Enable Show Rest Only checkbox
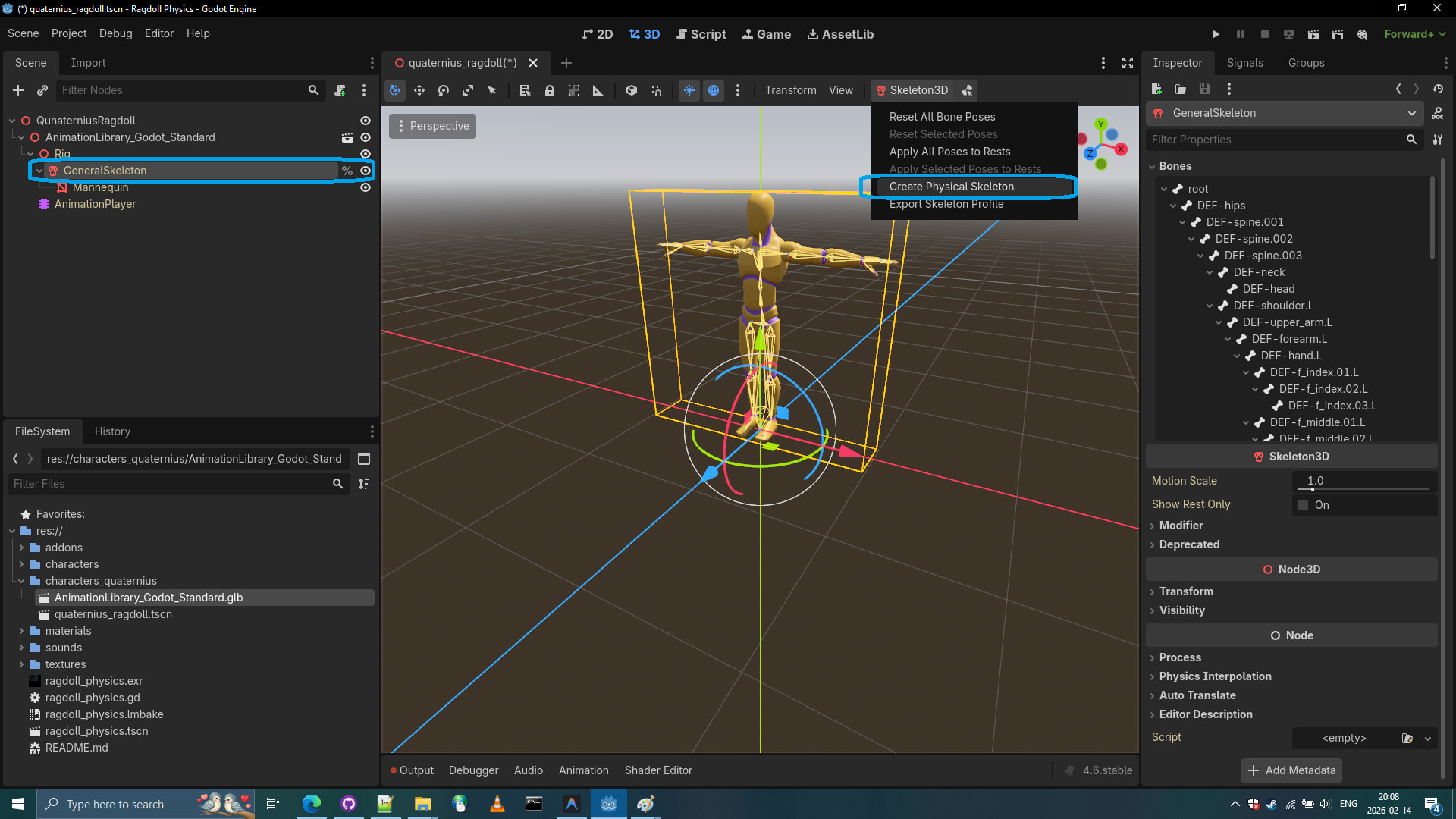 click(1303, 505)
